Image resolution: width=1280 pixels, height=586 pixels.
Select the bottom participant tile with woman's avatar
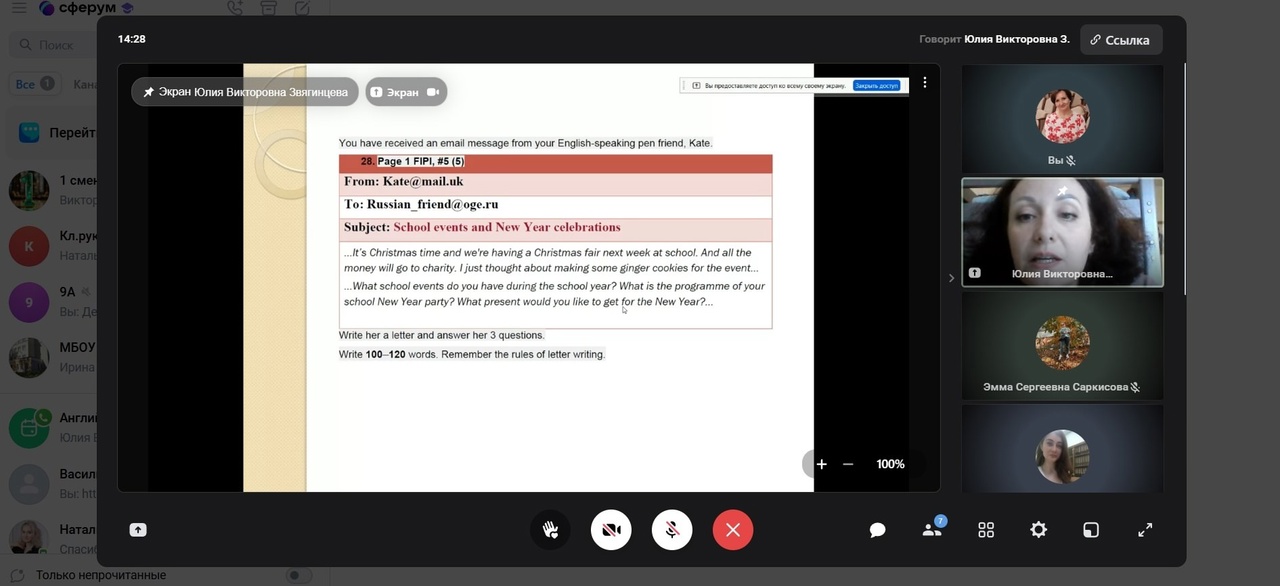pos(1062,448)
